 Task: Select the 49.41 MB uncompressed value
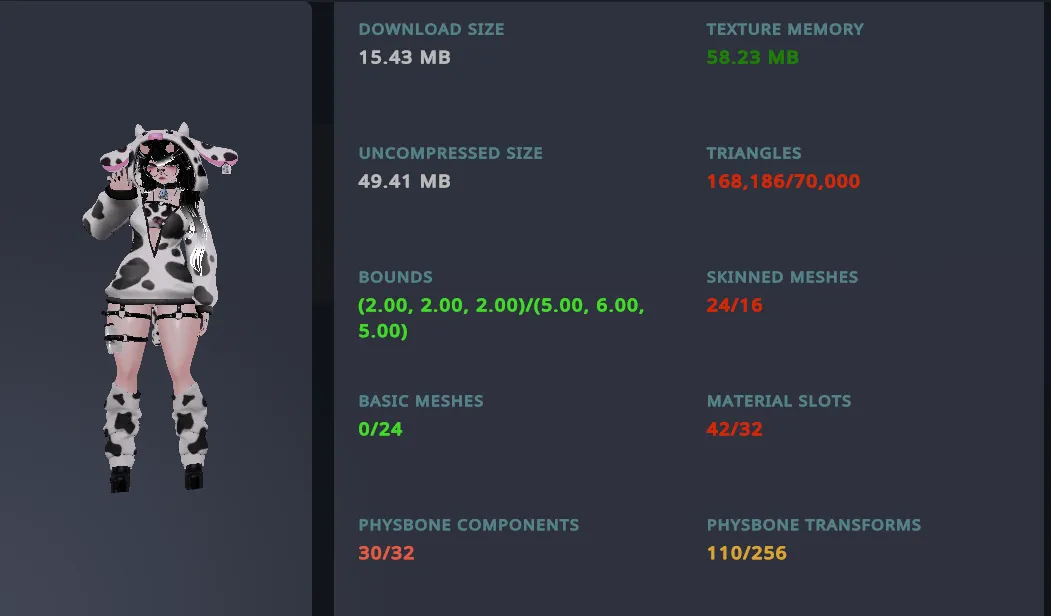[404, 182]
